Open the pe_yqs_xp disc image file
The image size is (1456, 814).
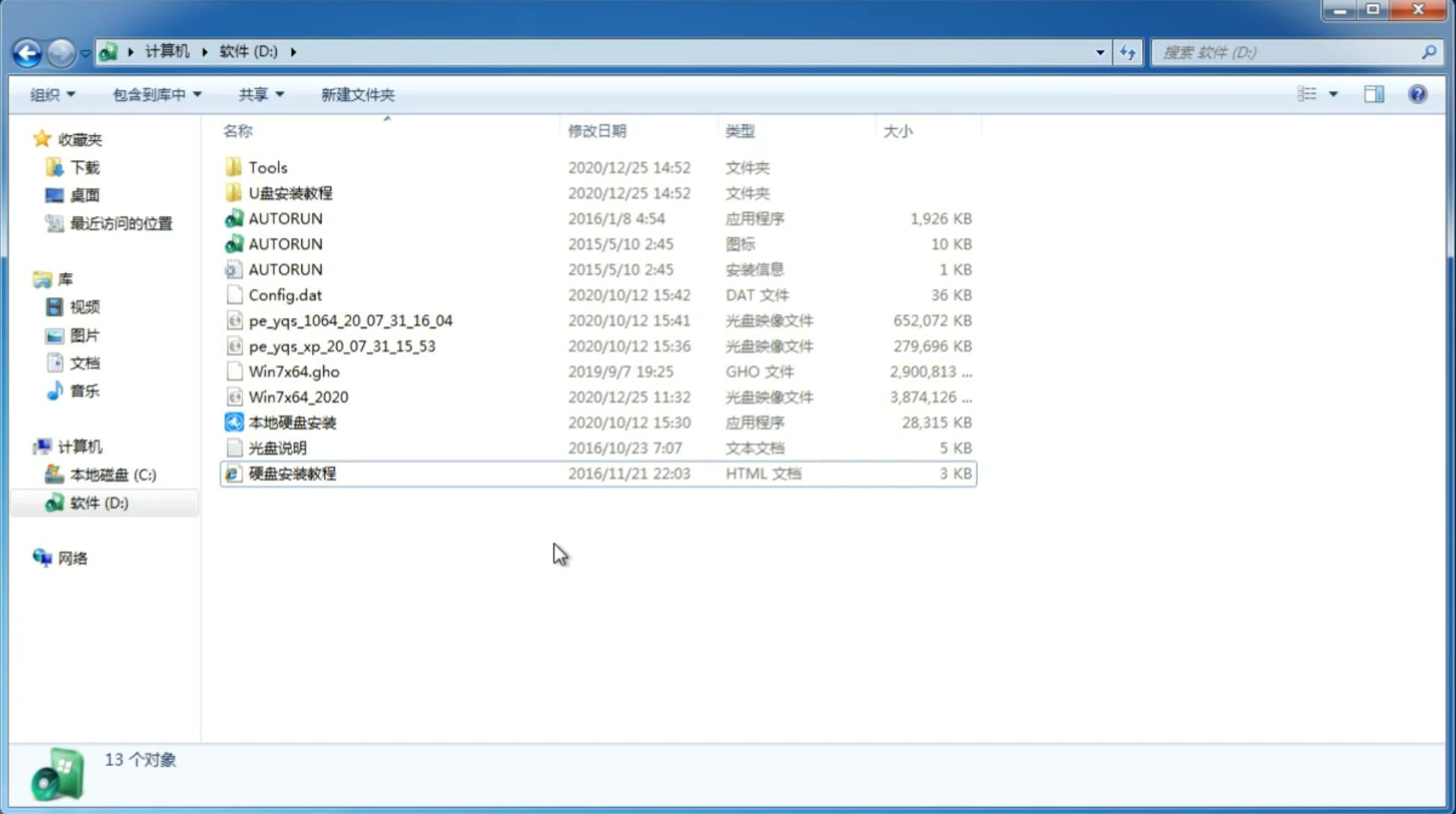[341, 346]
